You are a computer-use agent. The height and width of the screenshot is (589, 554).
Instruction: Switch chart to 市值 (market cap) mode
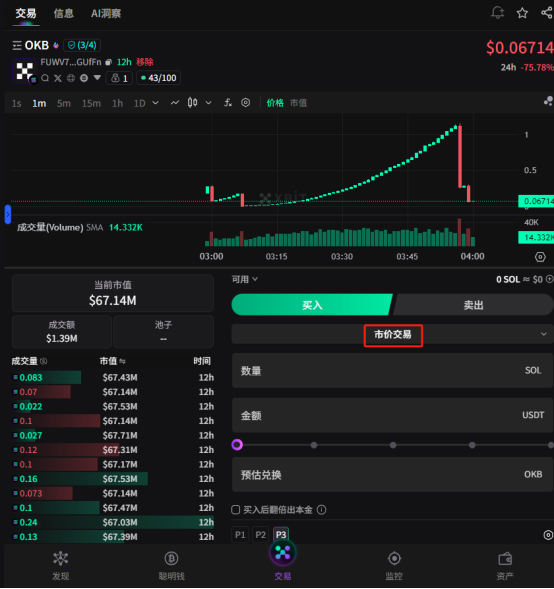coord(299,103)
